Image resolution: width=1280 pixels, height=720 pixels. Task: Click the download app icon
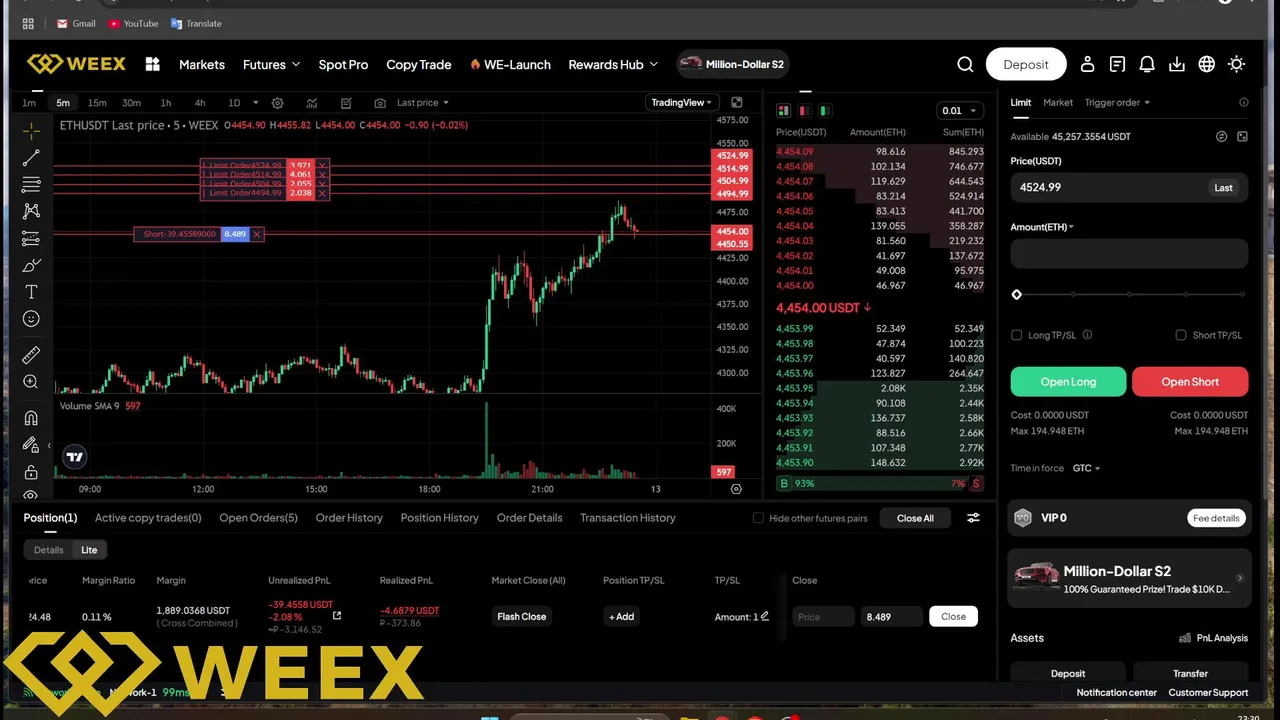(x=1177, y=64)
